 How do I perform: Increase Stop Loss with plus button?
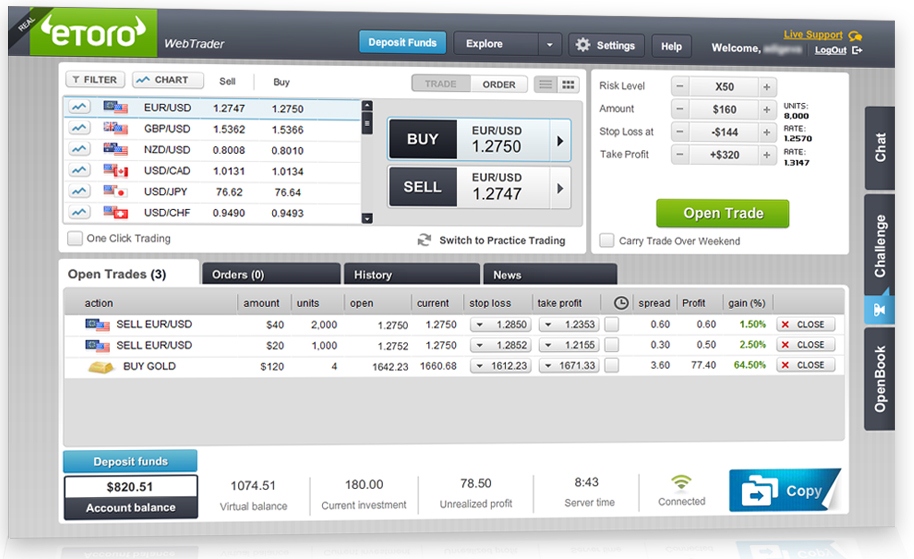click(x=767, y=132)
